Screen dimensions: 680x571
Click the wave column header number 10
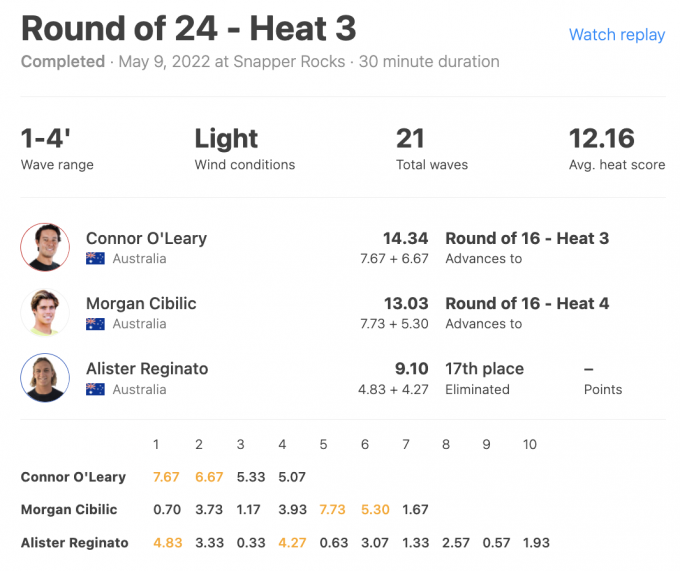pyautogui.click(x=530, y=444)
